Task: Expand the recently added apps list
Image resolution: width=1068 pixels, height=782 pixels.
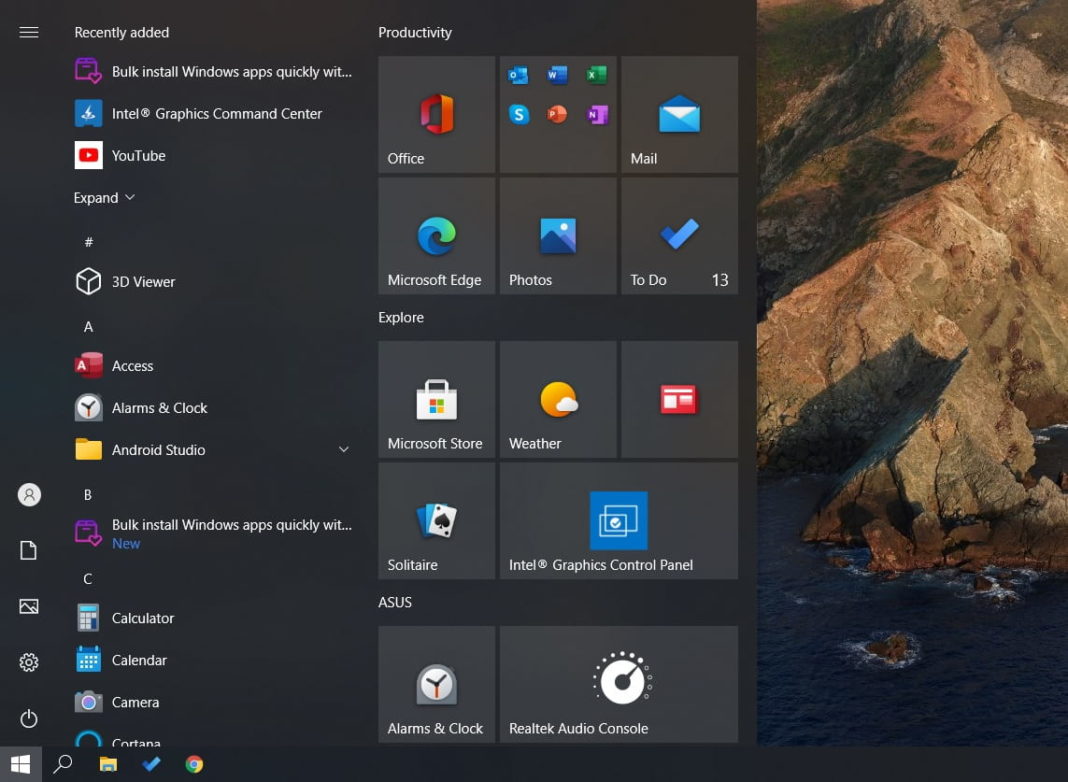Action: click(103, 197)
